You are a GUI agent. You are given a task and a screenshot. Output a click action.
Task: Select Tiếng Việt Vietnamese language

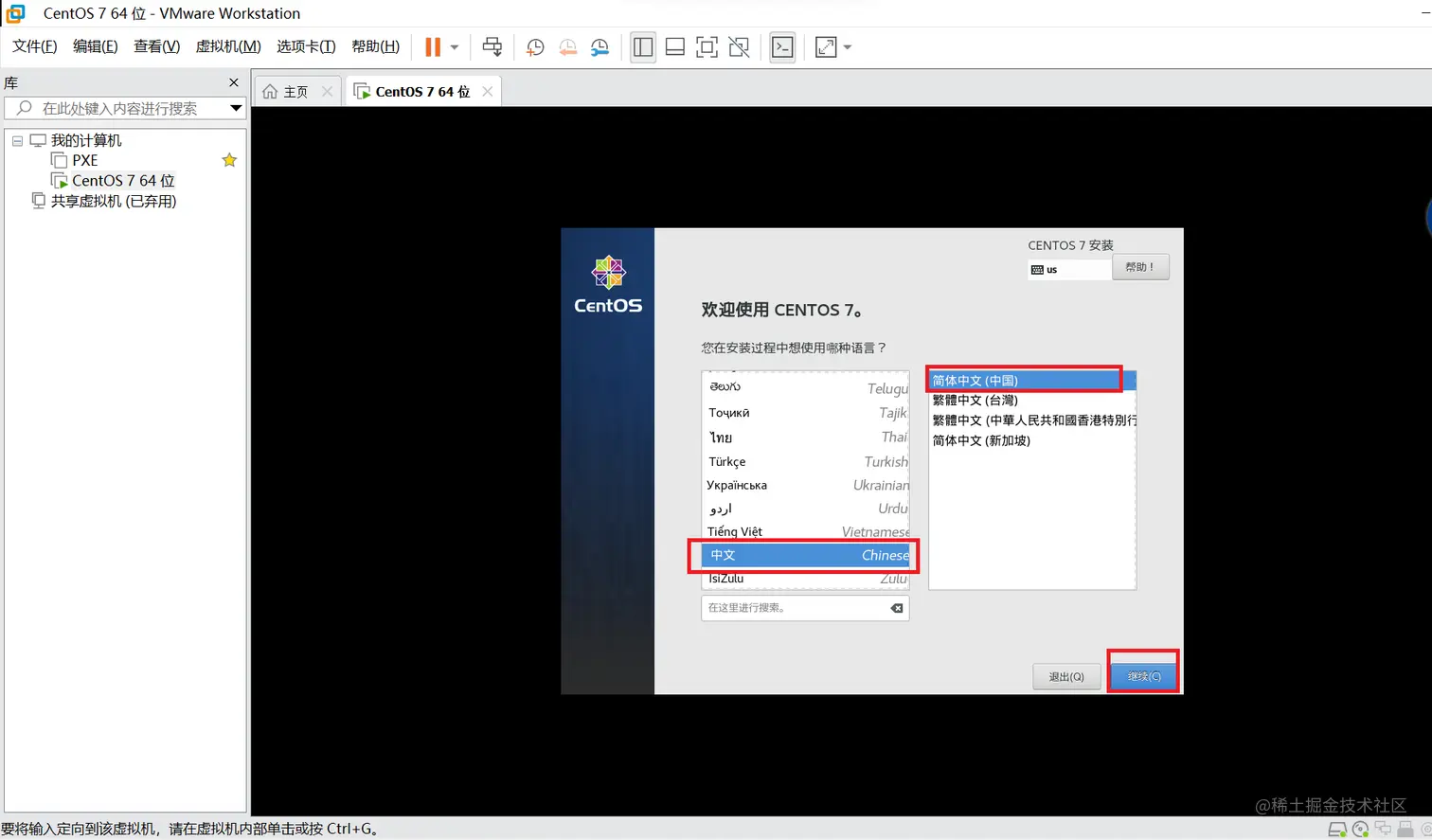[806, 531]
